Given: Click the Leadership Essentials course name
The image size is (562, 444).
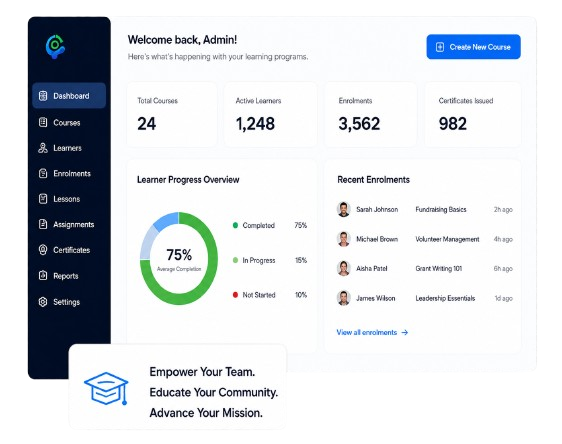Looking at the screenshot, I should tap(445, 298).
